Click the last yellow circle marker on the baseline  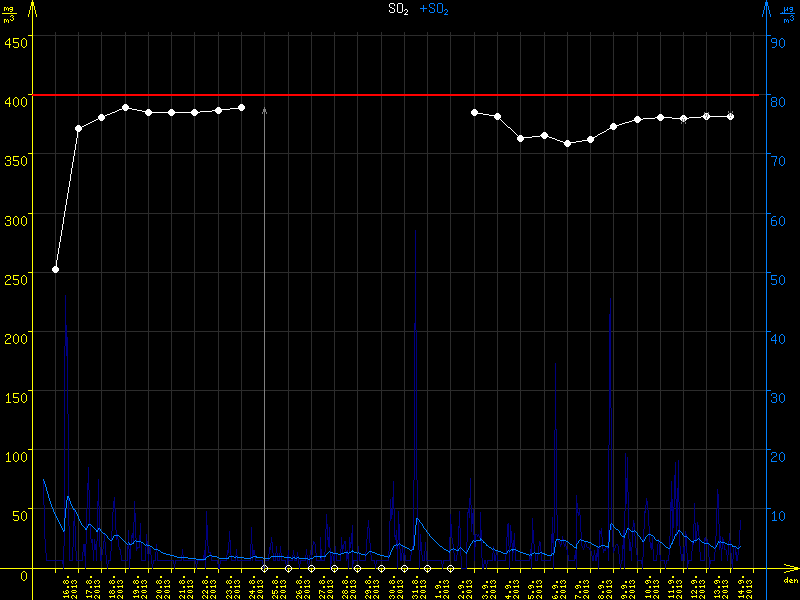click(450, 568)
